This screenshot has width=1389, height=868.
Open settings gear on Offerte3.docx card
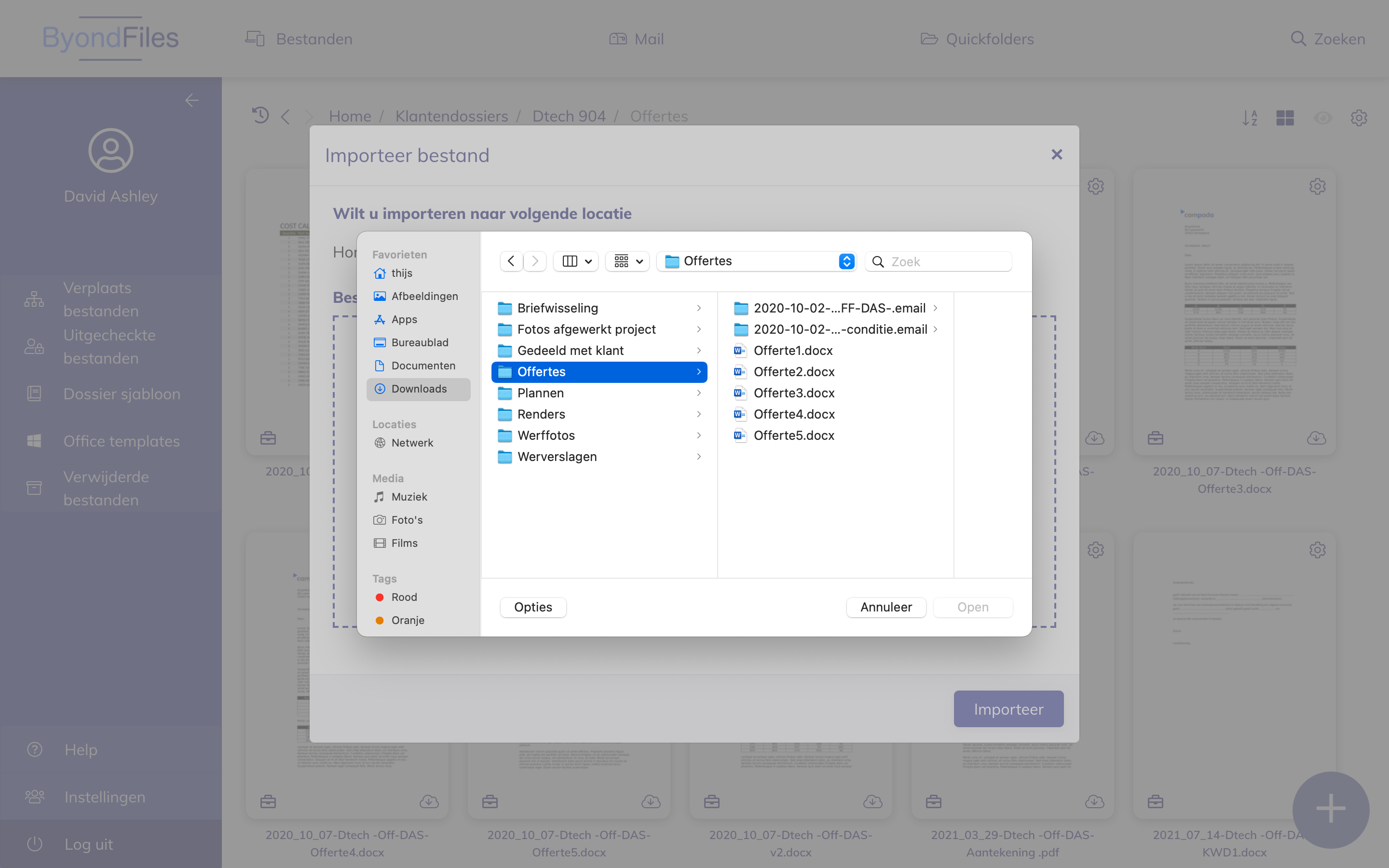1317,187
